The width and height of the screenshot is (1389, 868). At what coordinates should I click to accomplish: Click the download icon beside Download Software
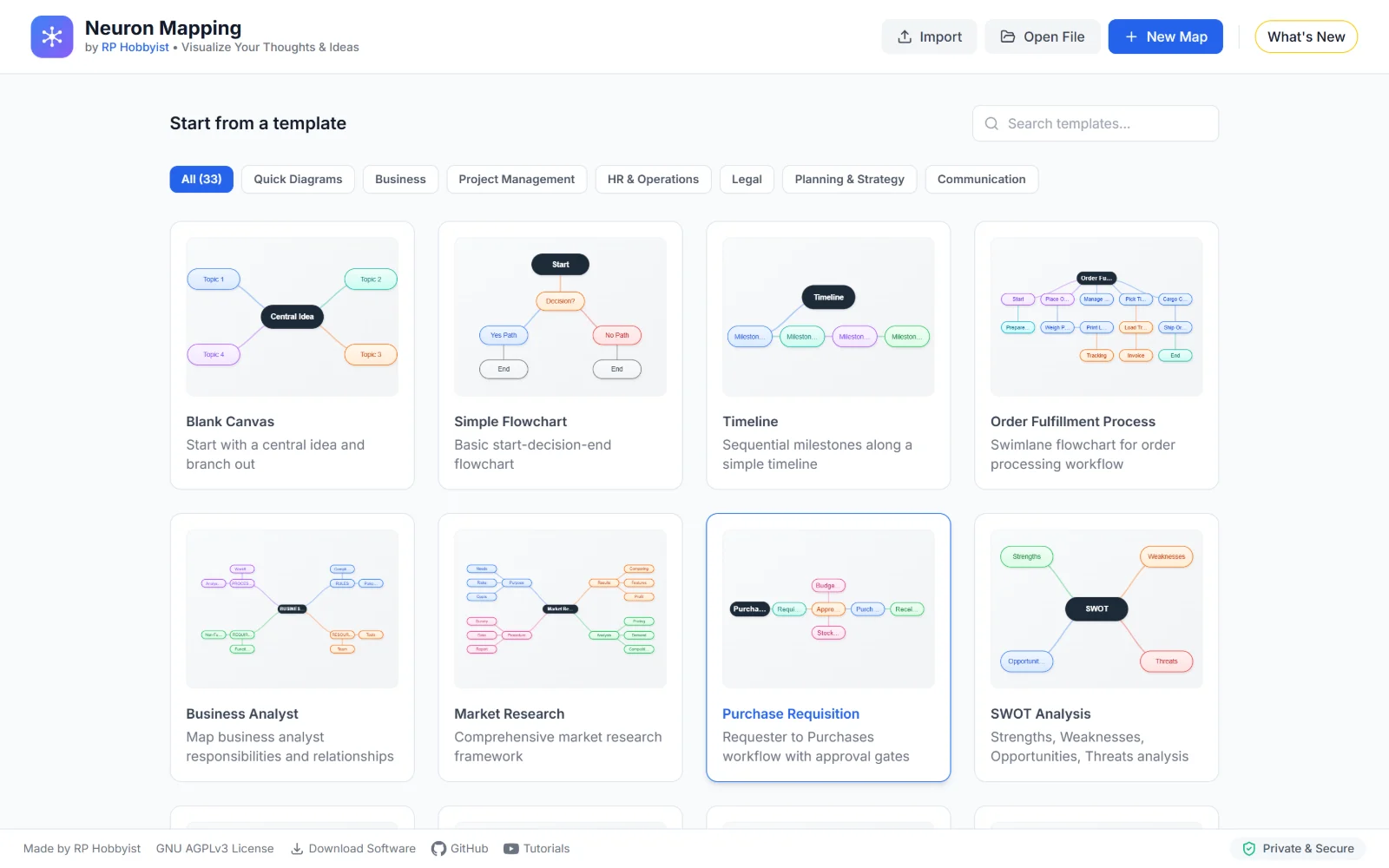[x=297, y=849]
